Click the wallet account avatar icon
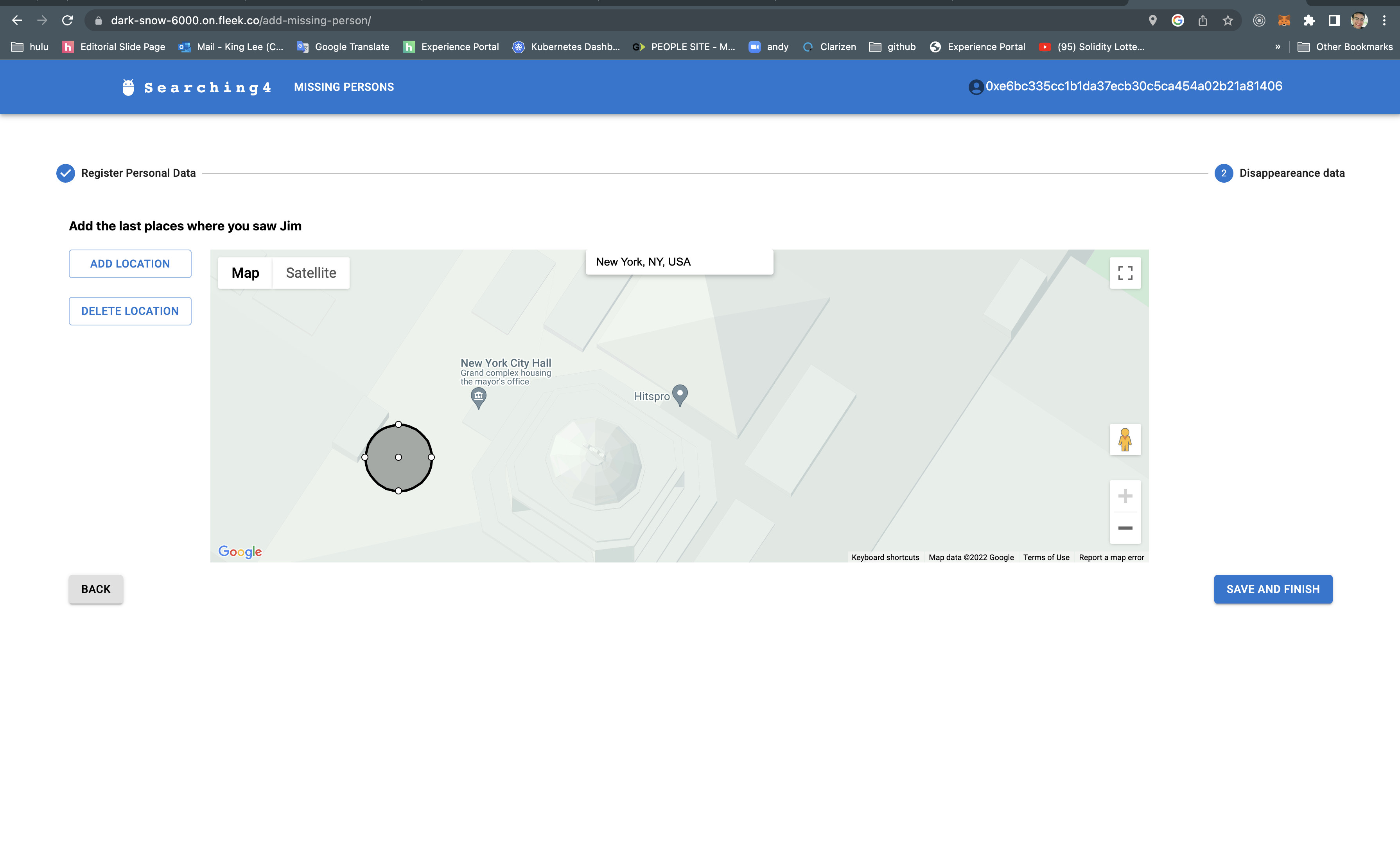Screen dimensions: 1400x848 pos(976,87)
